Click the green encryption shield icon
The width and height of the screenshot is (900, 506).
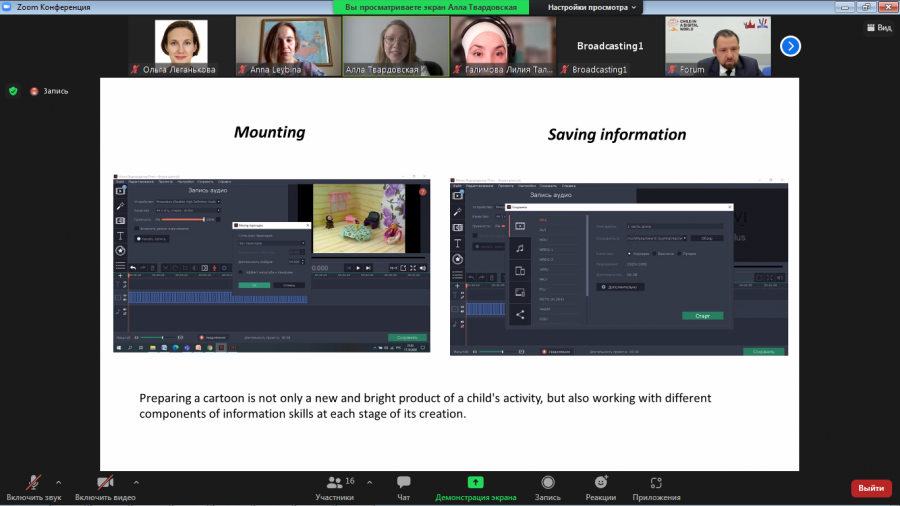click(x=13, y=91)
